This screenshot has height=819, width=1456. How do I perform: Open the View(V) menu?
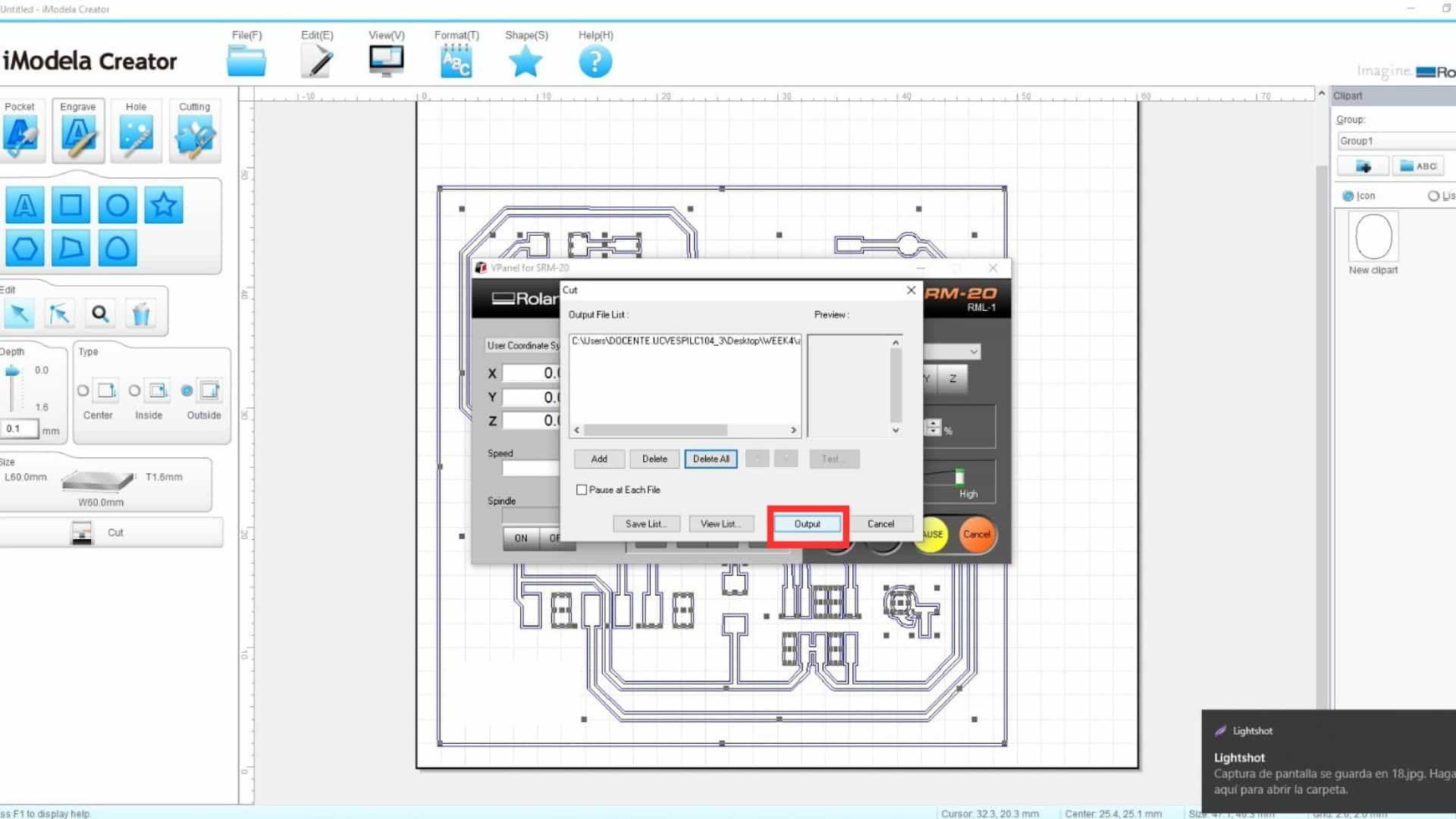387,35
